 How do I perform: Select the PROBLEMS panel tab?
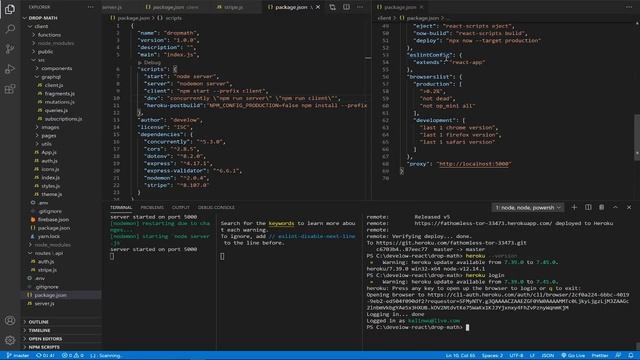[152, 208]
